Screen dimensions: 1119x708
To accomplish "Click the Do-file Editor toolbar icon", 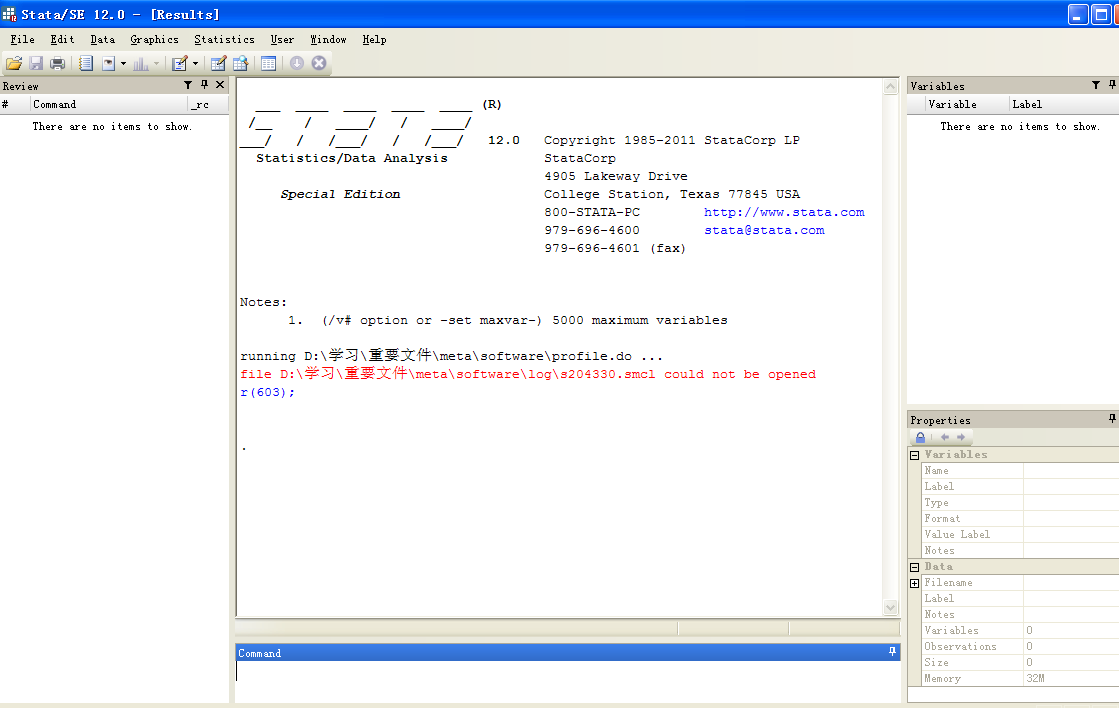I will 180,64.
